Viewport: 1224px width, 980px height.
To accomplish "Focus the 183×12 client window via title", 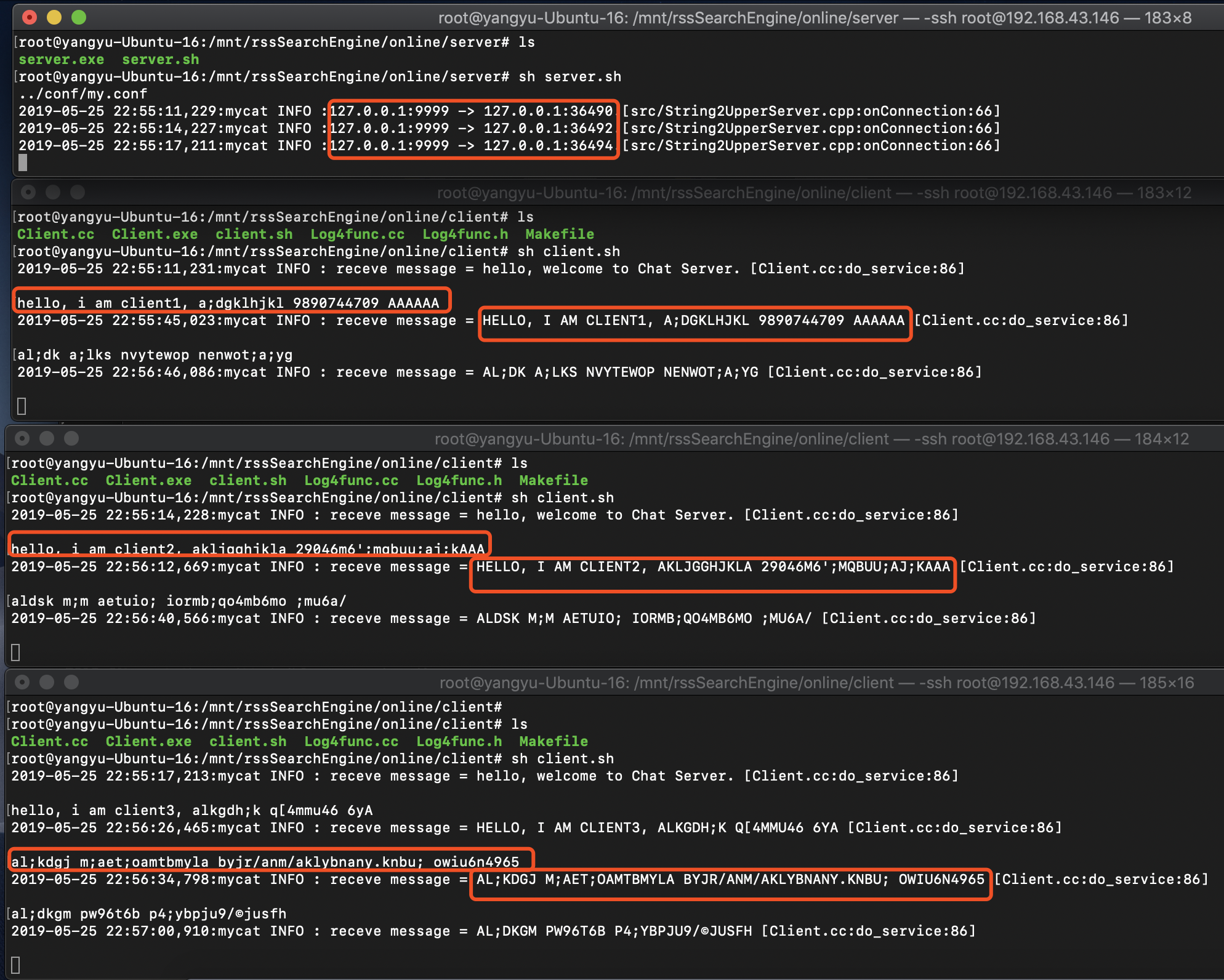I will [814, 193].
